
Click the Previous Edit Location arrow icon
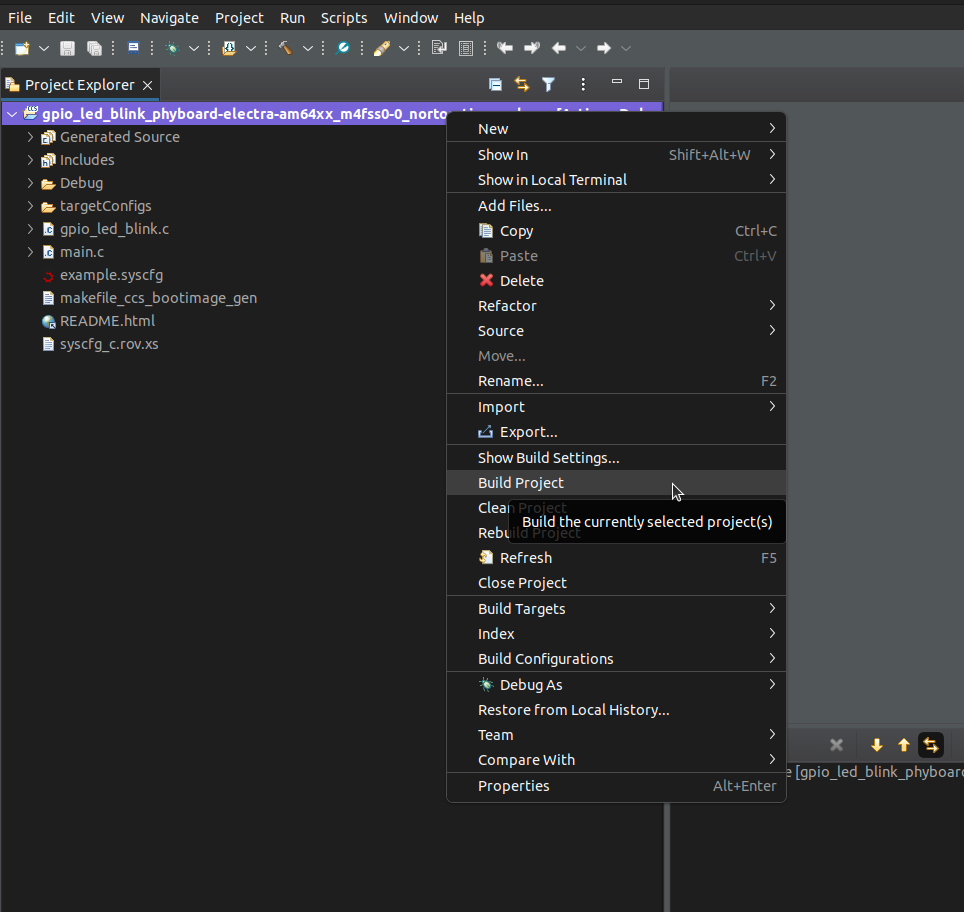point(505,48)
